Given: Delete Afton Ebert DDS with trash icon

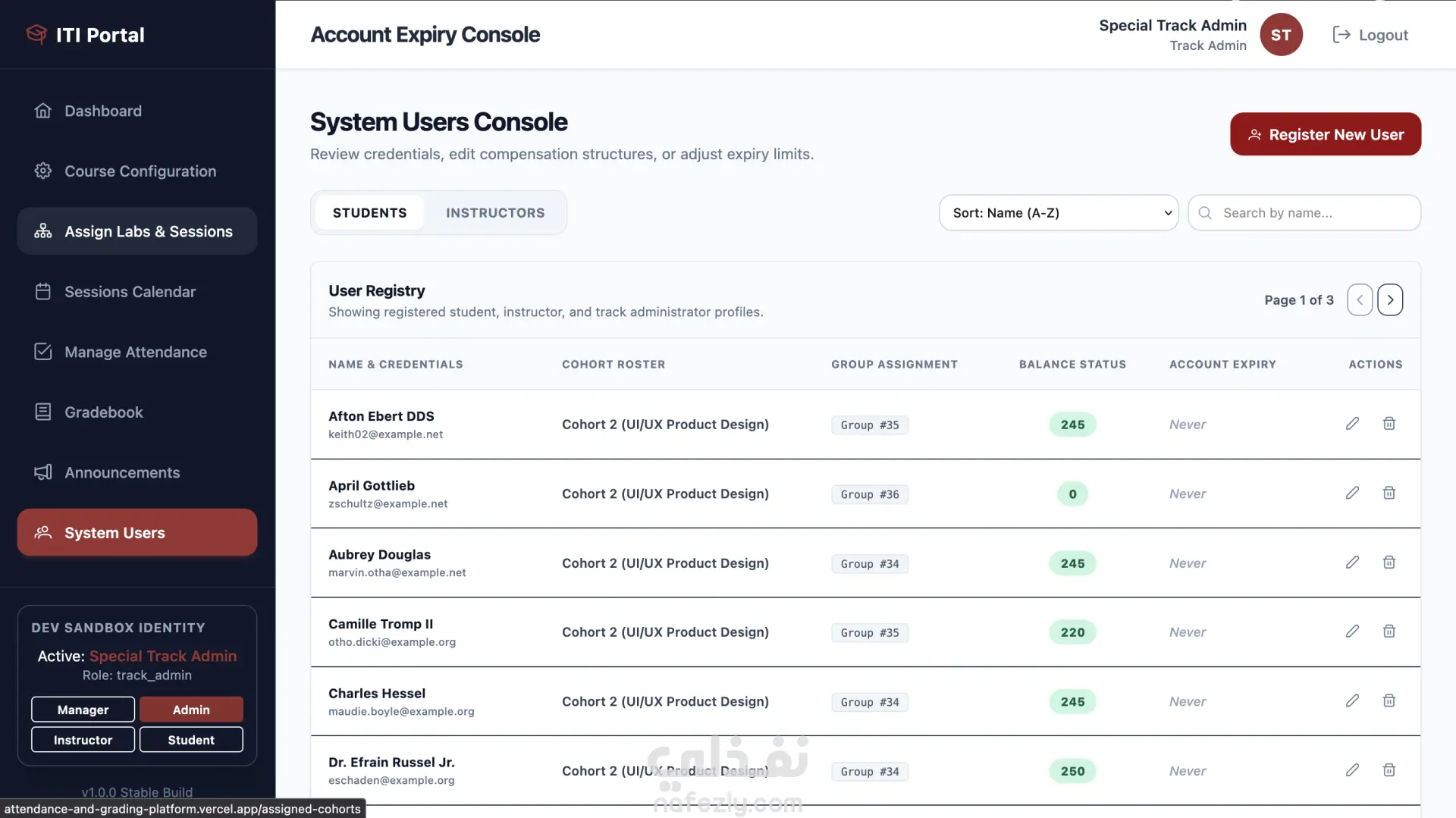Looking at the screenshot, I should (x=1389, y=424).
